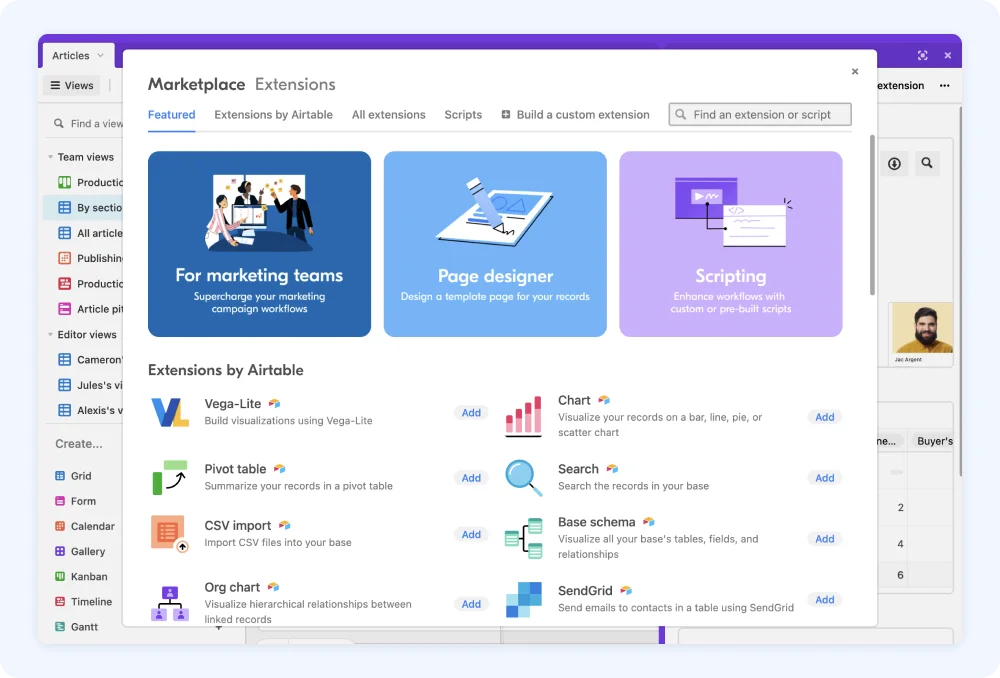1000x678 pixels.
Task: Click the download icon in right panel
Action: click(894, 164)
